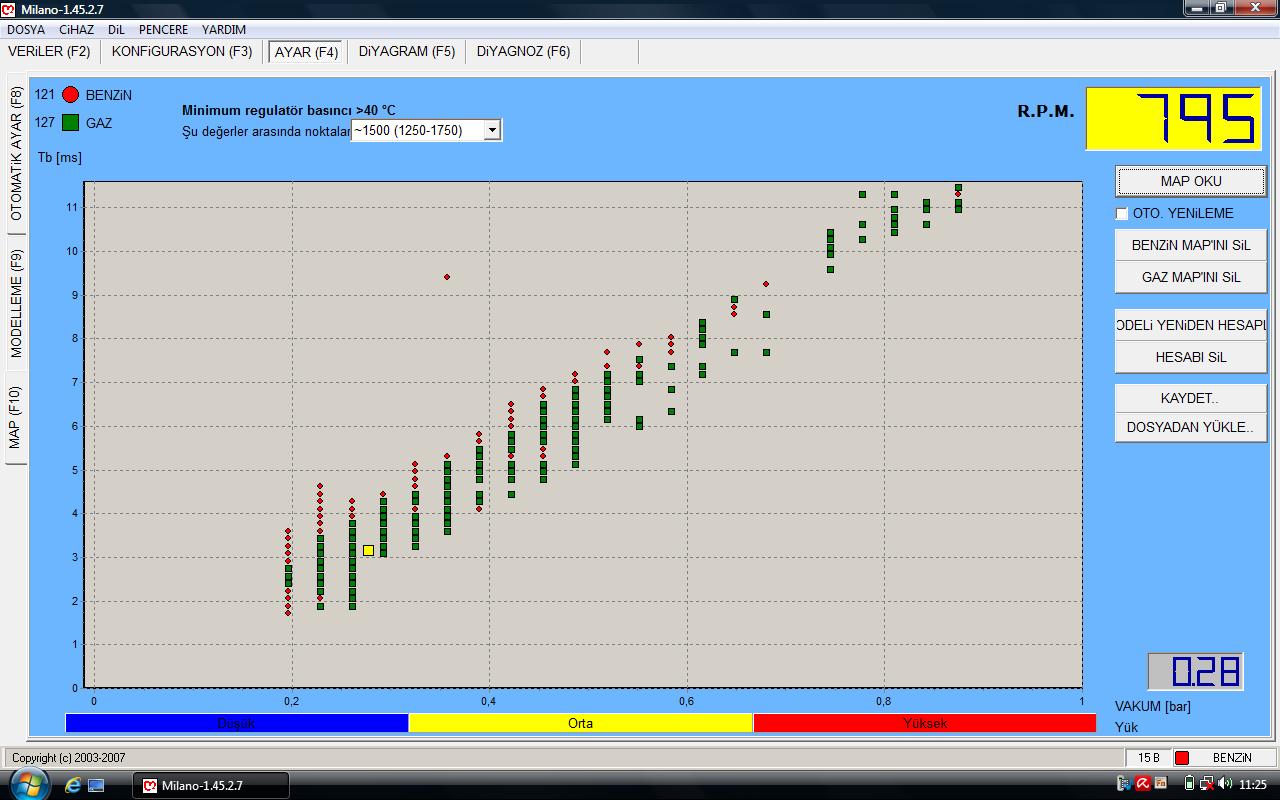Switch to VERiLER (F2) tab
Image resolution: width=1280 pixels, height=800 pixels.
click(x=49, y=51)
